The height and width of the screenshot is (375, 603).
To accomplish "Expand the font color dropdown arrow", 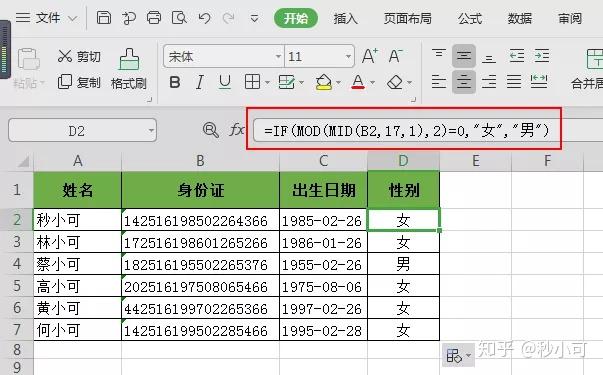I will pos(372,82).
